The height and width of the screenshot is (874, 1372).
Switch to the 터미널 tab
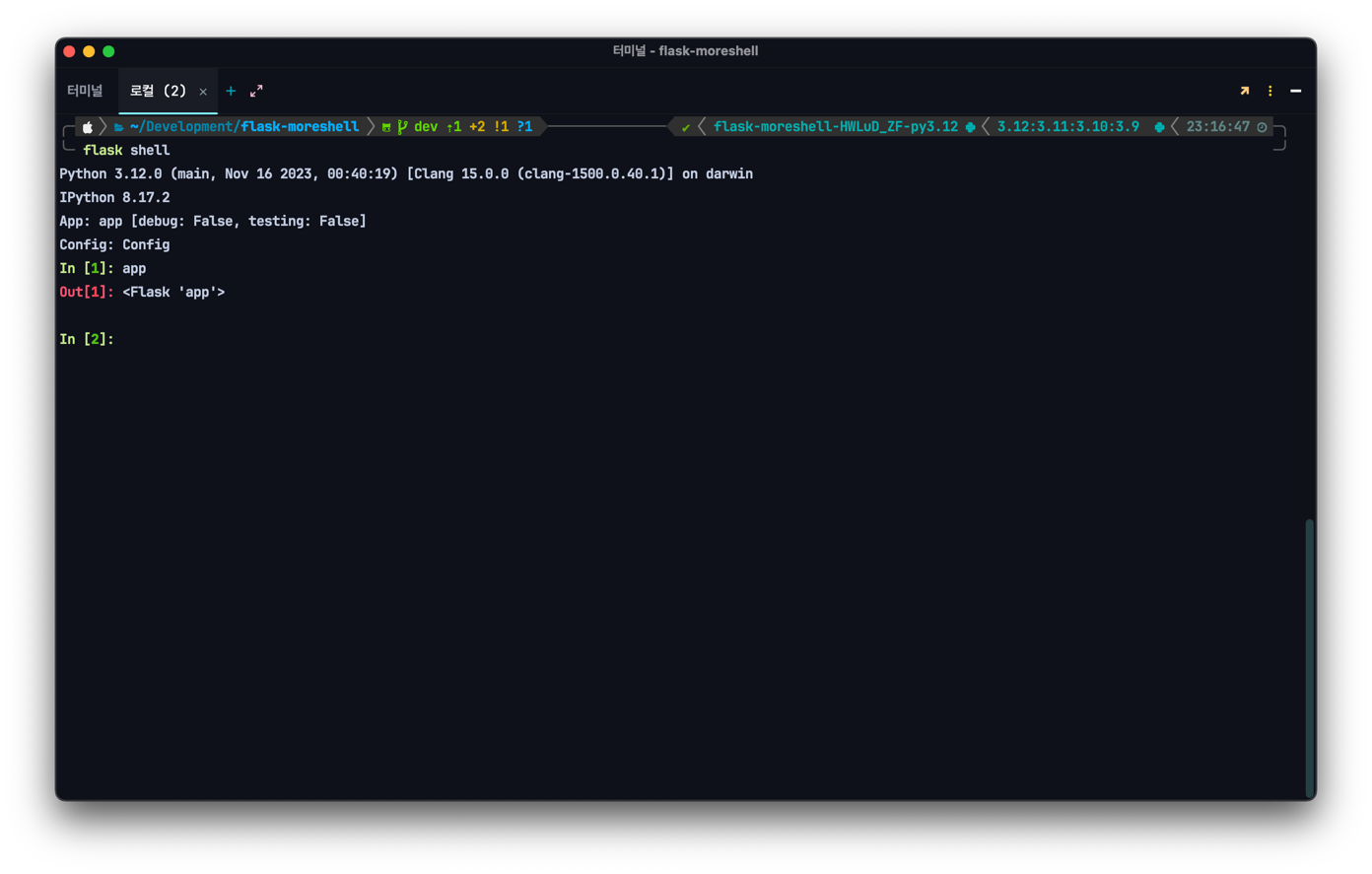85,90
